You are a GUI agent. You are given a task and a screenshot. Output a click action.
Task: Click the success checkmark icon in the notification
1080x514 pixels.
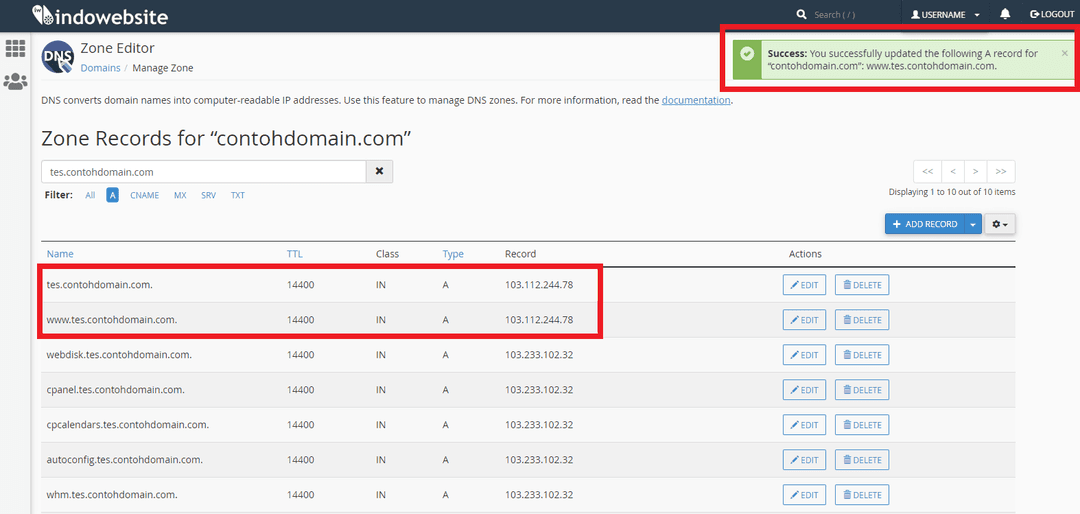click(x=747, y=53)
